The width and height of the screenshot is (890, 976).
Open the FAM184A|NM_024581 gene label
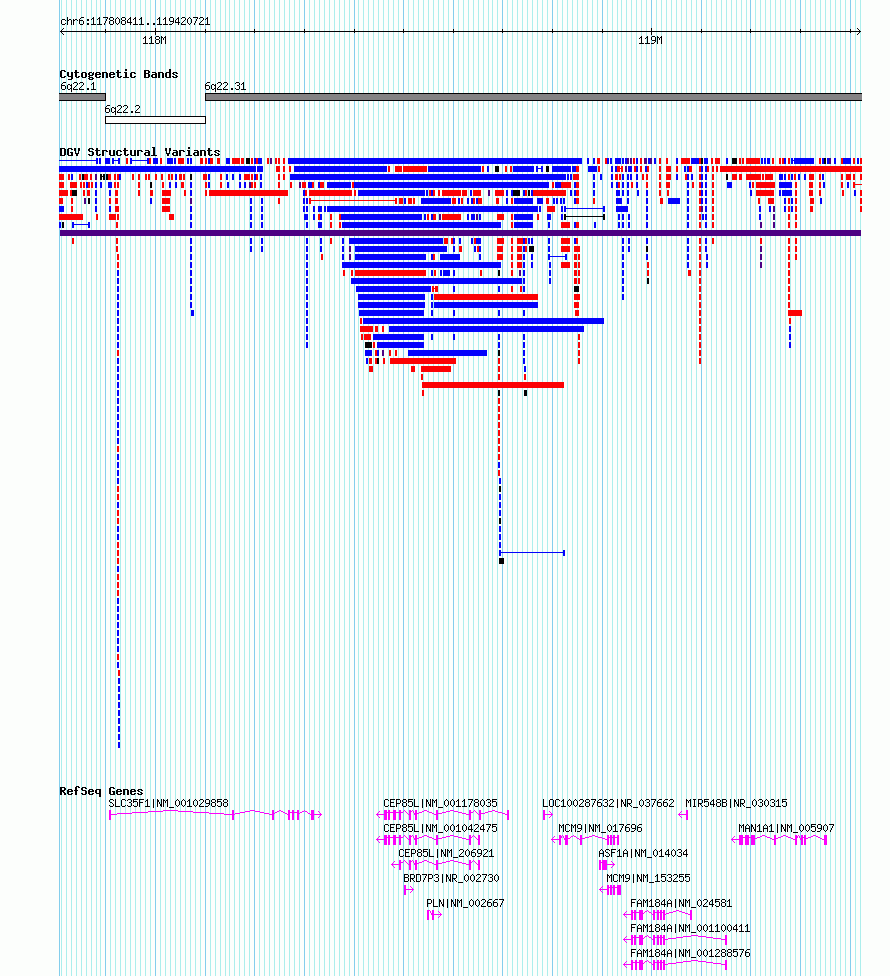coord(681,903)
